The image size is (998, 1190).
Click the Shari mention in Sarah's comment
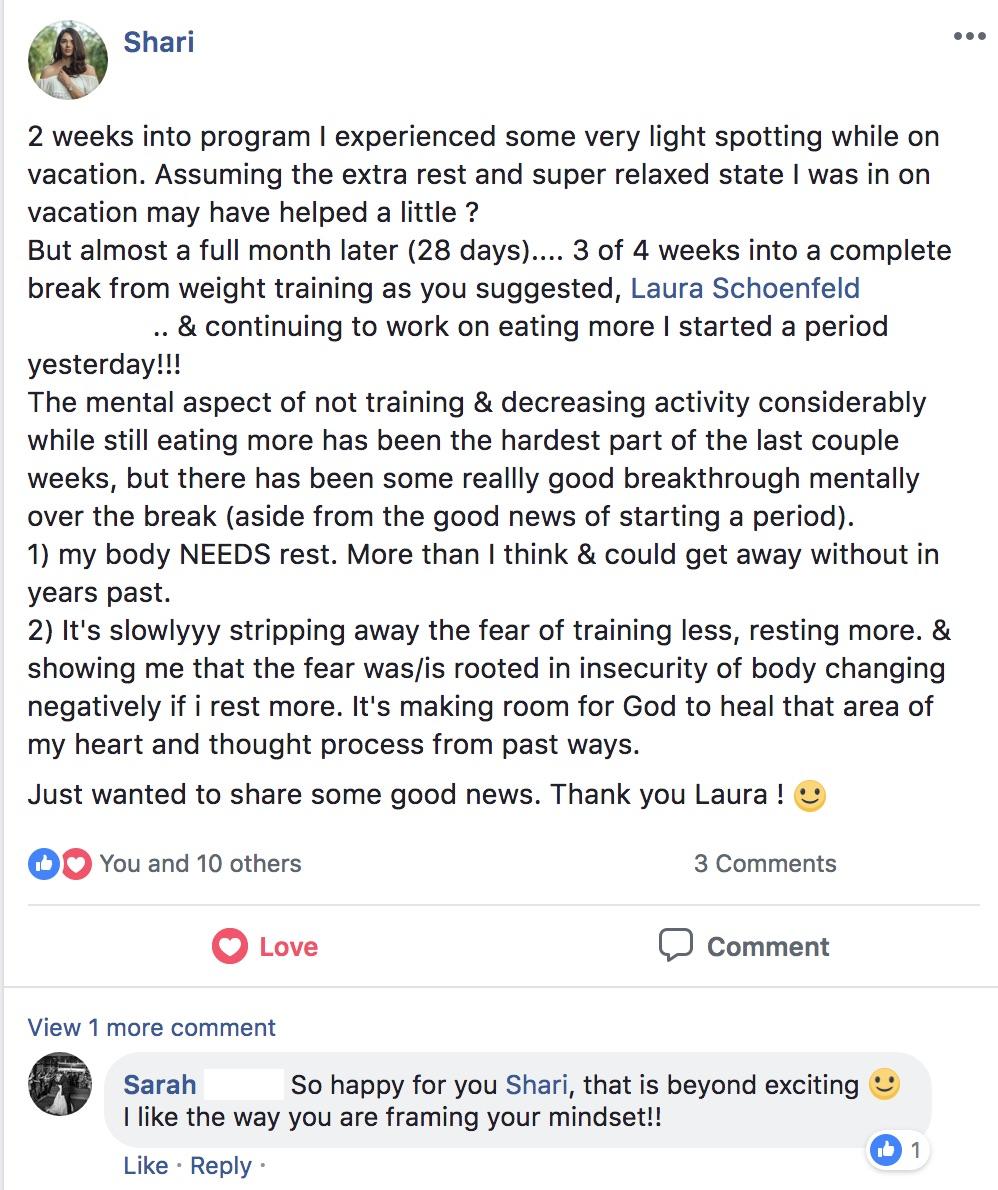(x=537, y=1085)
